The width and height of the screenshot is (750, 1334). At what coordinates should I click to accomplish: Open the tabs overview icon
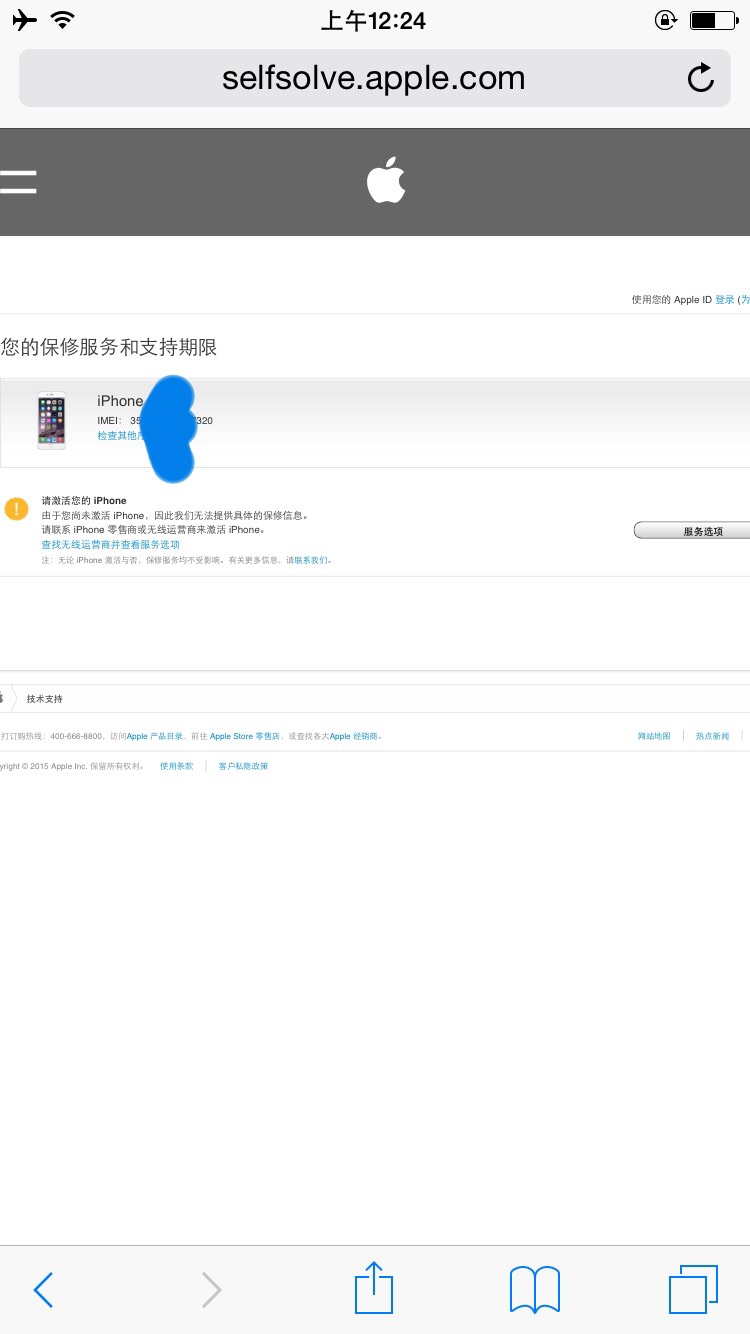point(693,1289)
